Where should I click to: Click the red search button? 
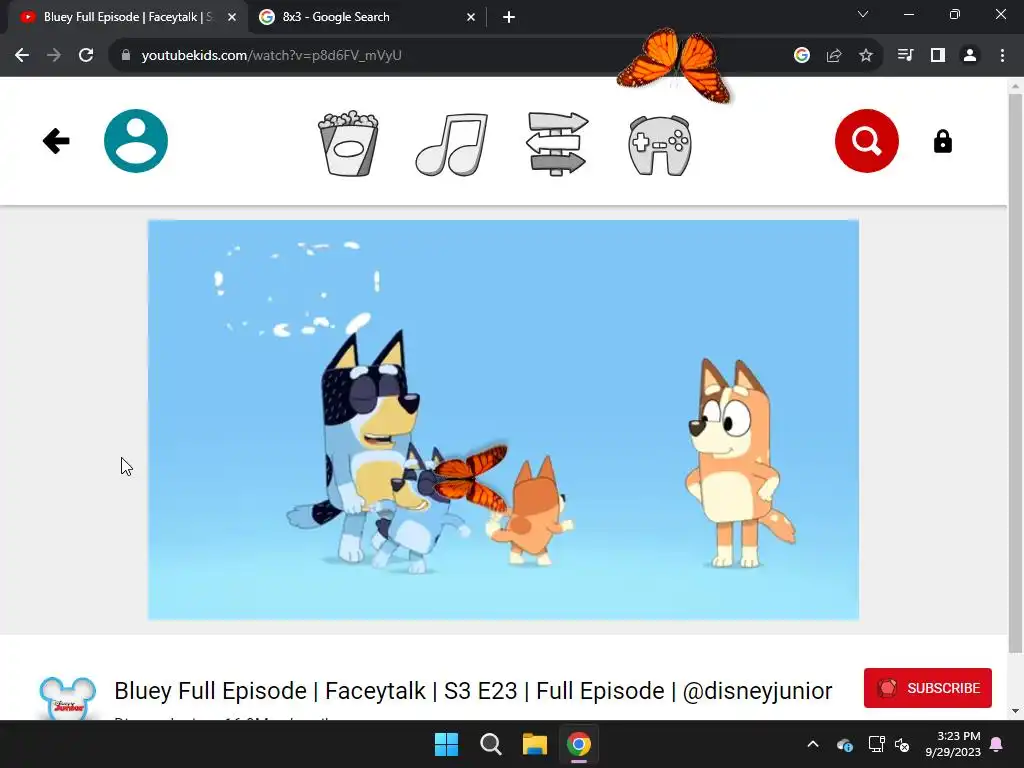[867, 141]
